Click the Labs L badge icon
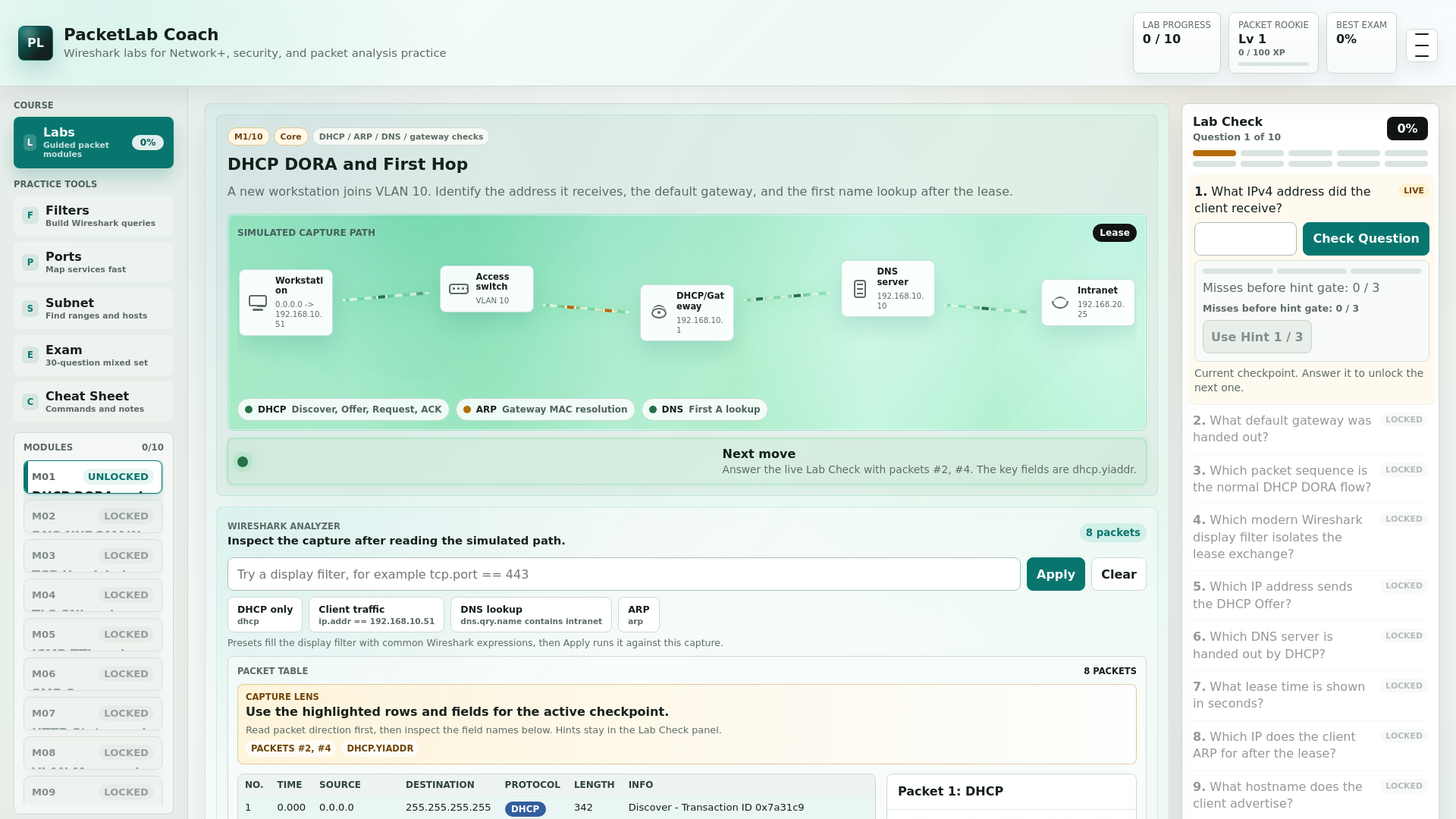 pyautogui.click(x=30, y=143)
